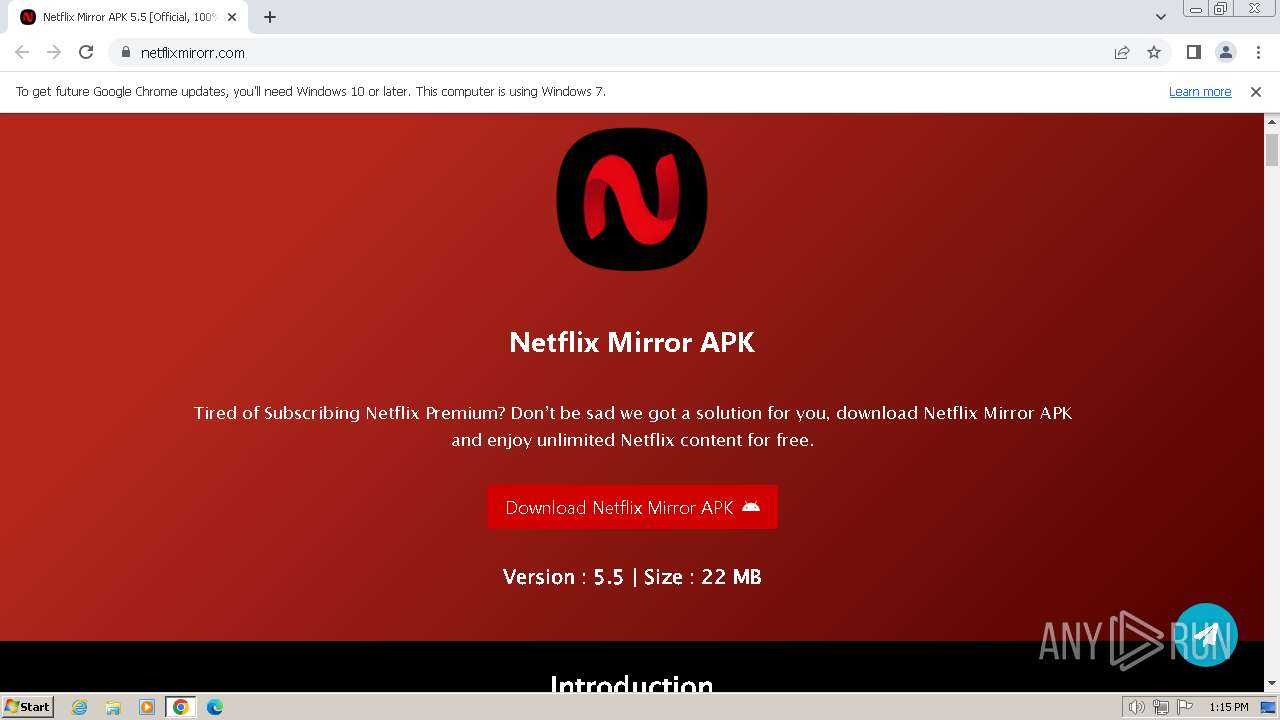Image resolution: width=1280 pixels, height=720 pixels.
Task: Open the Chrome profile avatar
Action: [x=1225, y=52]
